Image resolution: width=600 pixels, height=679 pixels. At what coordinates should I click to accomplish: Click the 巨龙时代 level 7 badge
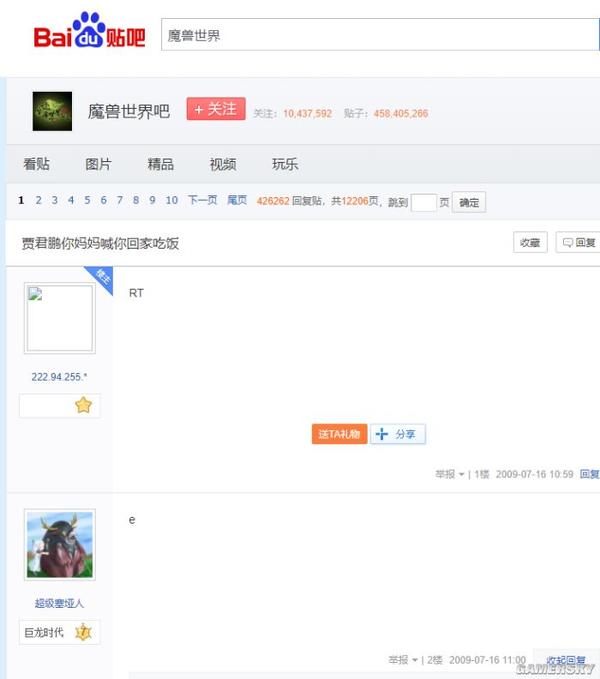coord(60,633)
